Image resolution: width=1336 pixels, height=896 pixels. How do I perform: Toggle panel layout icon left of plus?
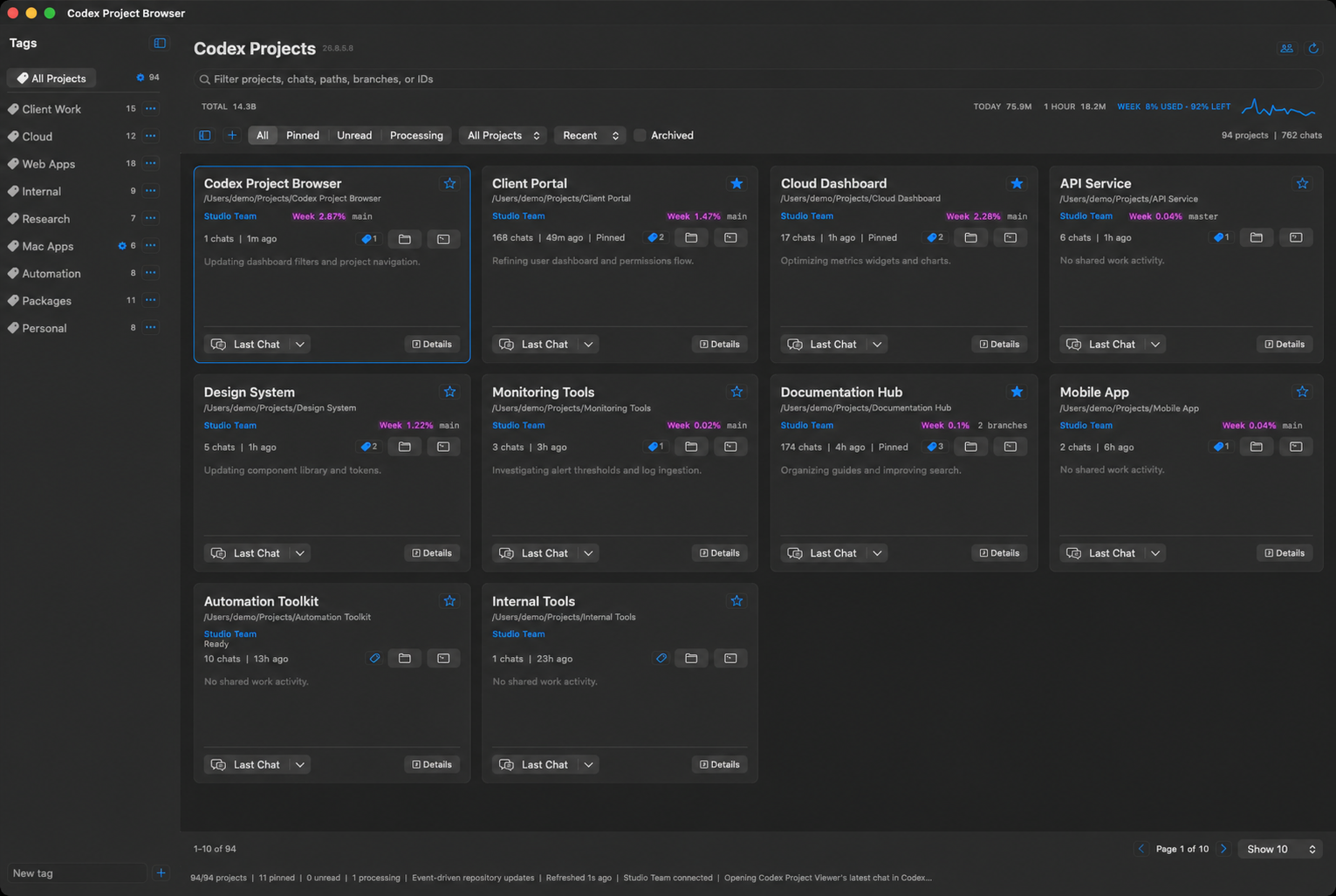pyautogui.click(x=205, y=135)
